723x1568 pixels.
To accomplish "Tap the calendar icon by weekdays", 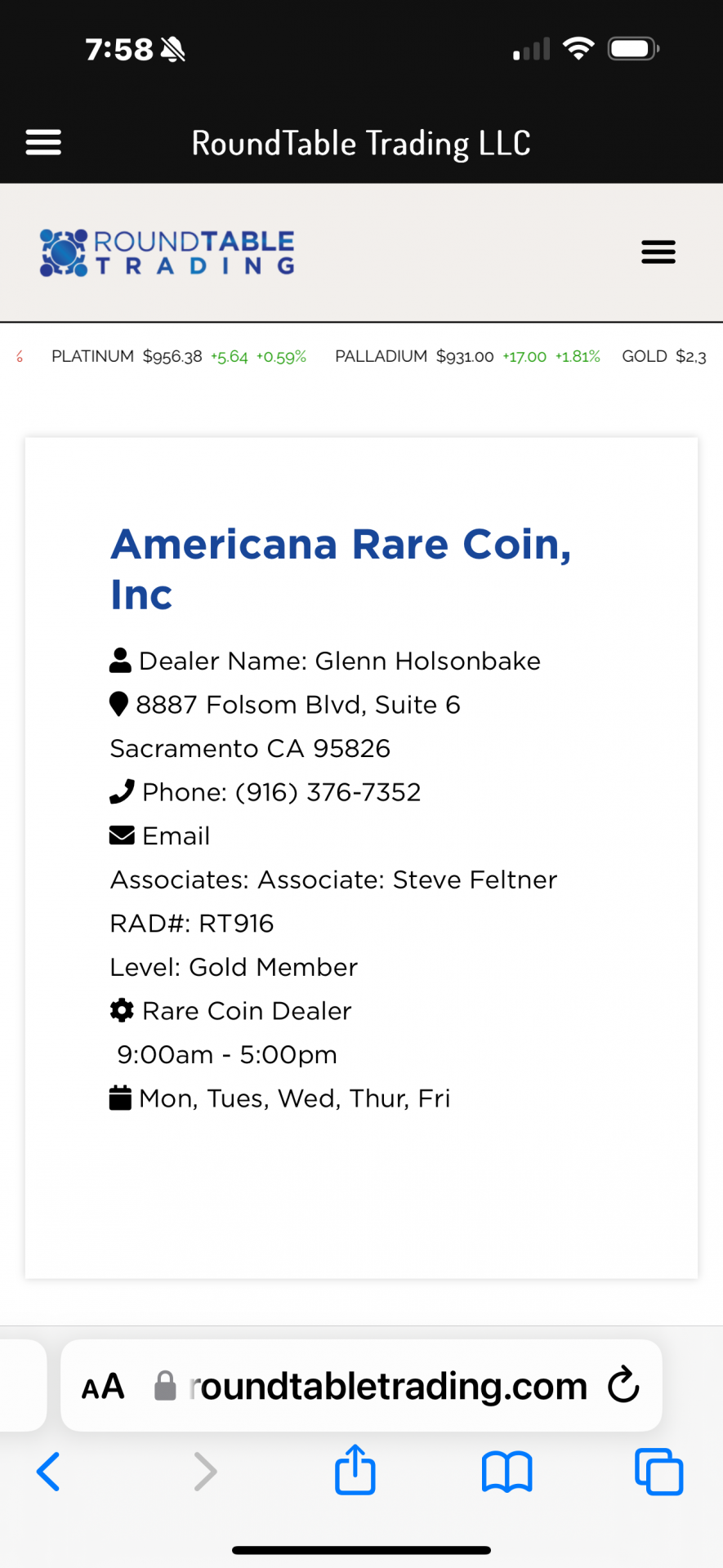I will [x=120, y=1098].
